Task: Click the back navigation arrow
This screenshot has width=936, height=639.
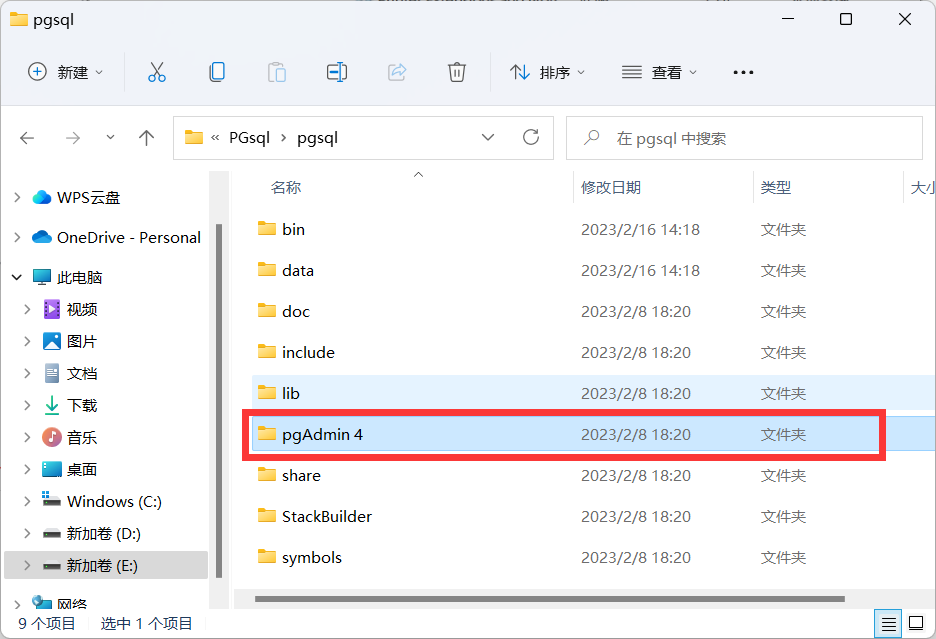Action: pyautogui.click(x=27, y=137)
